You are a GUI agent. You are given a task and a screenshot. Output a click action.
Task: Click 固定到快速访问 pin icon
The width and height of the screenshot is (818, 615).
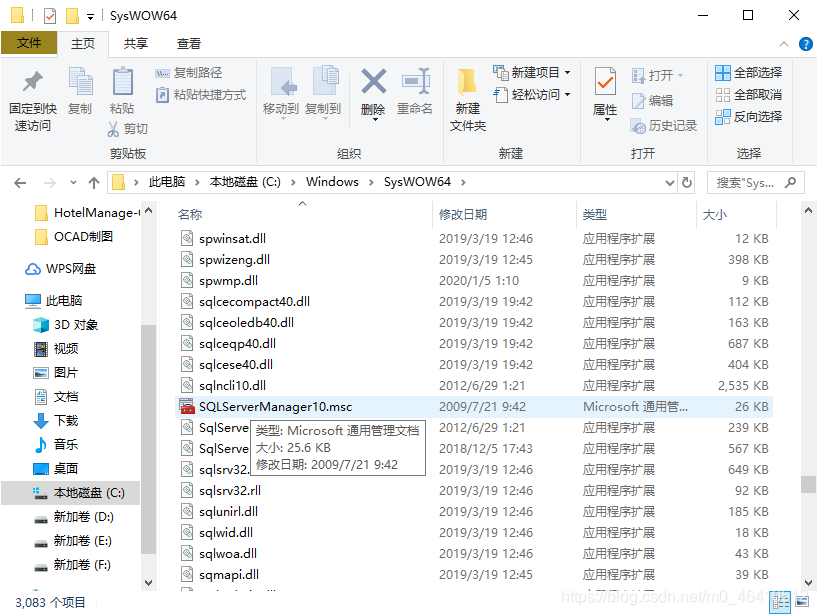(x=31, y=90)
